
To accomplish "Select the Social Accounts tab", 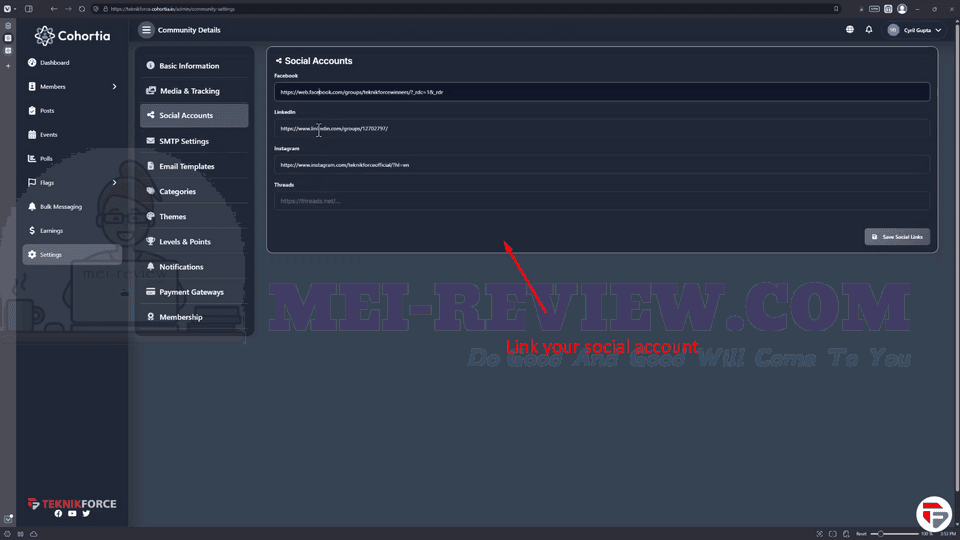I will [x=194, y=115].
